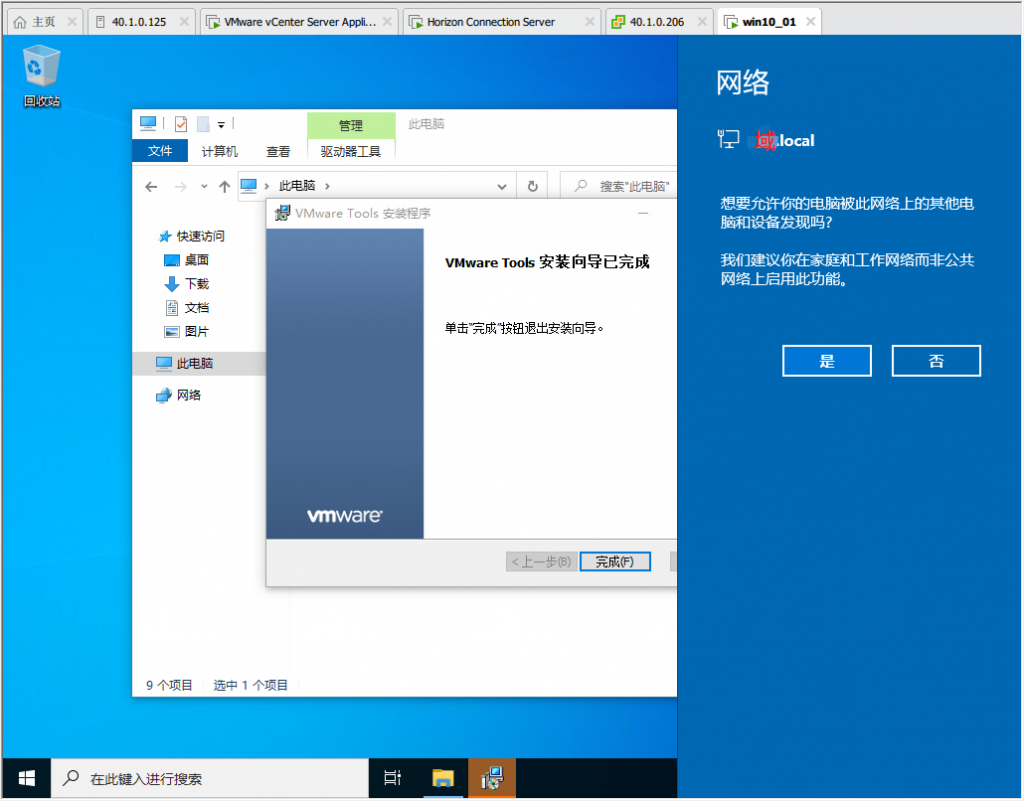This screenshot has width=1024, height=801.
Task: Click 否 to decline network discovery
Action: [936, 361]
